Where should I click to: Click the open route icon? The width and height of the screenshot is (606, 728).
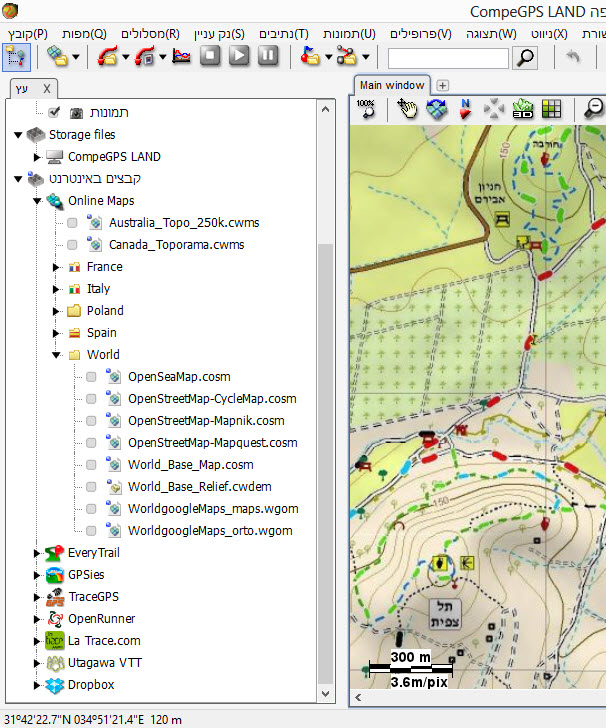[347, 57]
